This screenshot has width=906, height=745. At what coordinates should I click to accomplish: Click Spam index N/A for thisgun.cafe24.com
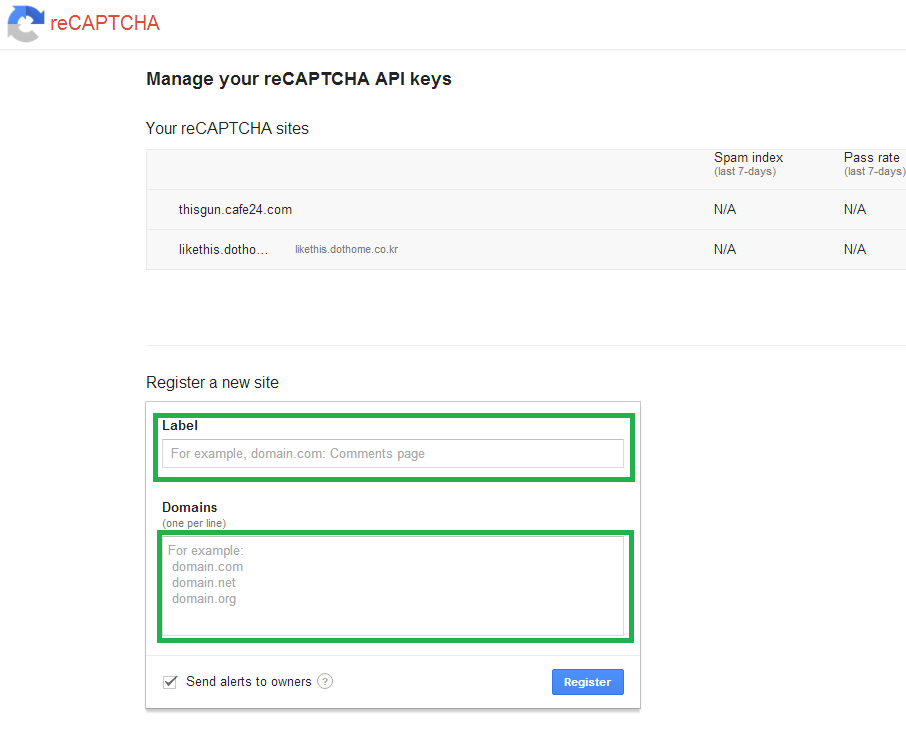(725, 210)
